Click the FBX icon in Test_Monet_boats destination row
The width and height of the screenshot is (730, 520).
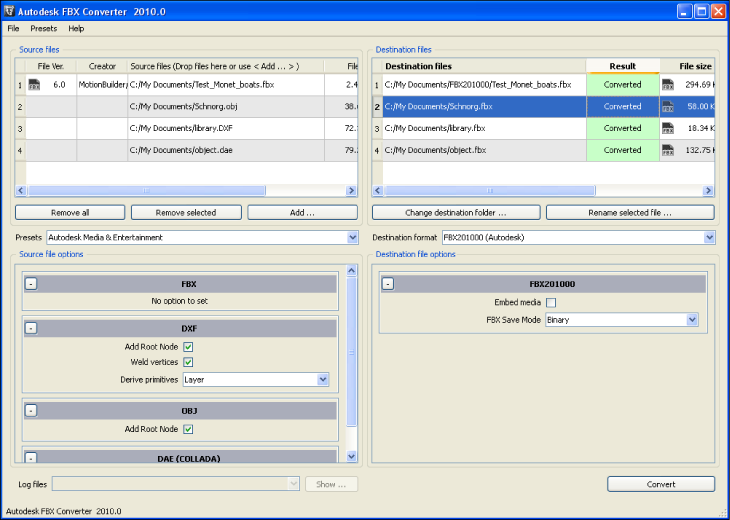(668, 85)
